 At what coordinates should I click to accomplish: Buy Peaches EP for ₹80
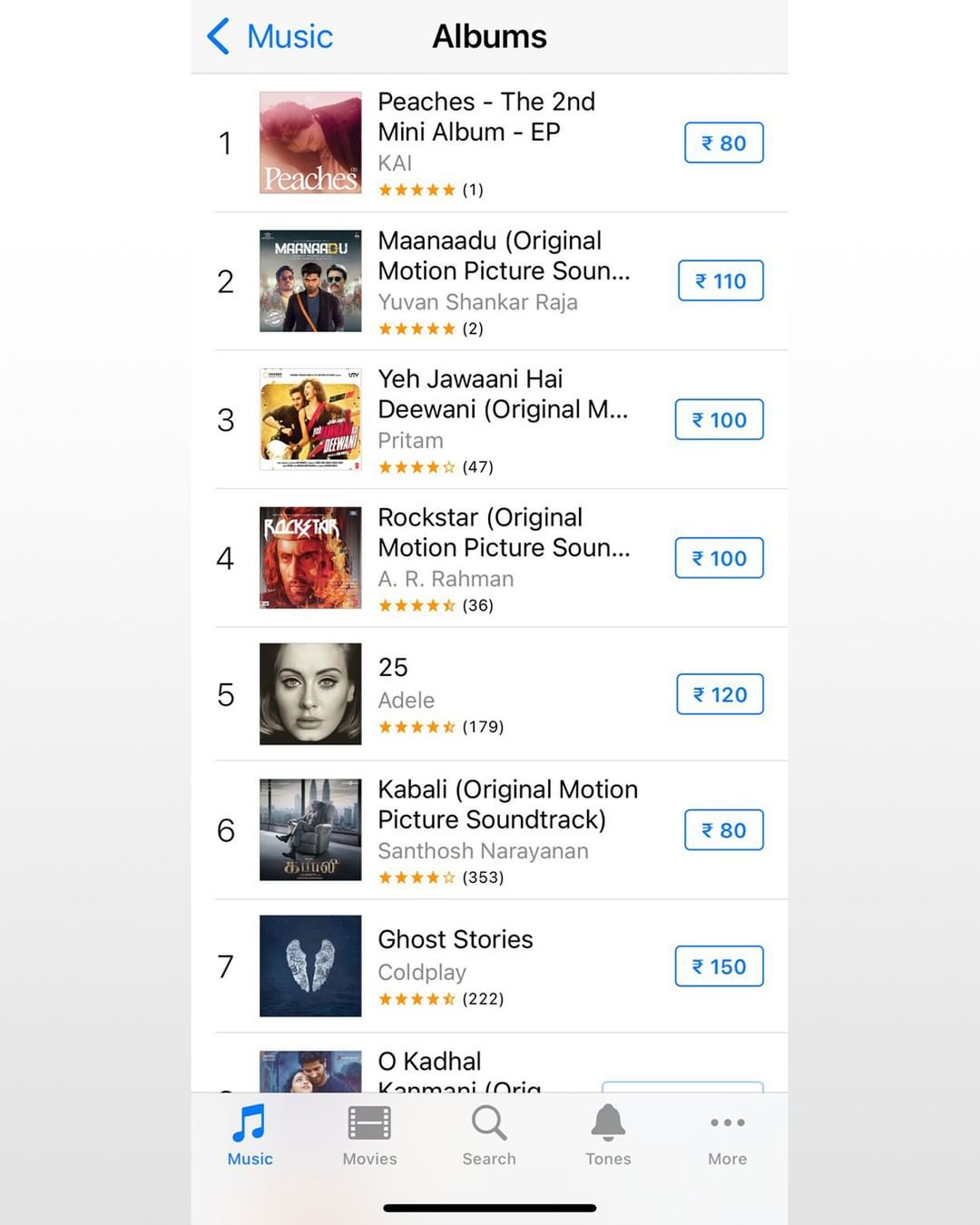(723, 143)
